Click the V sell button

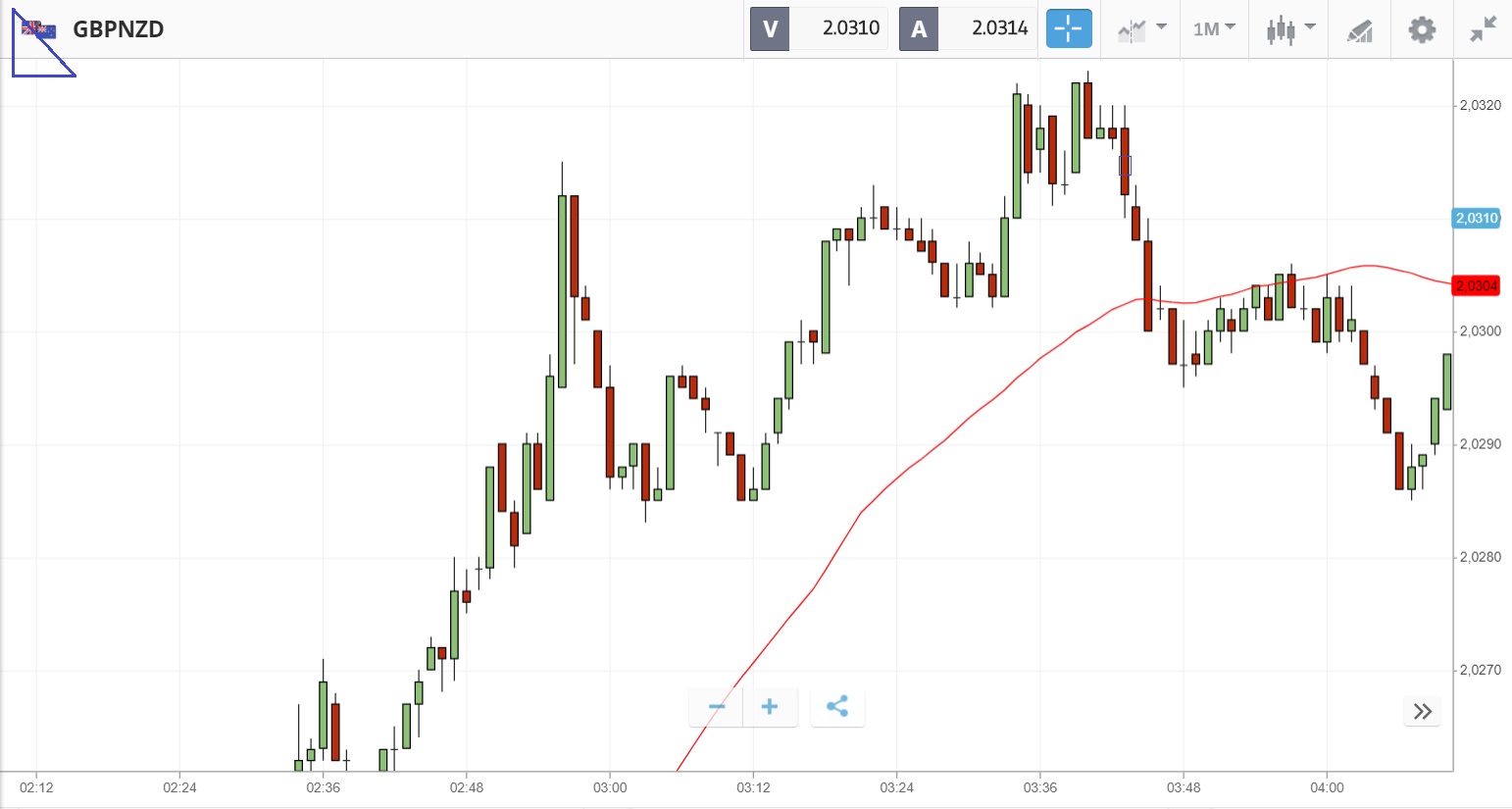770,28
